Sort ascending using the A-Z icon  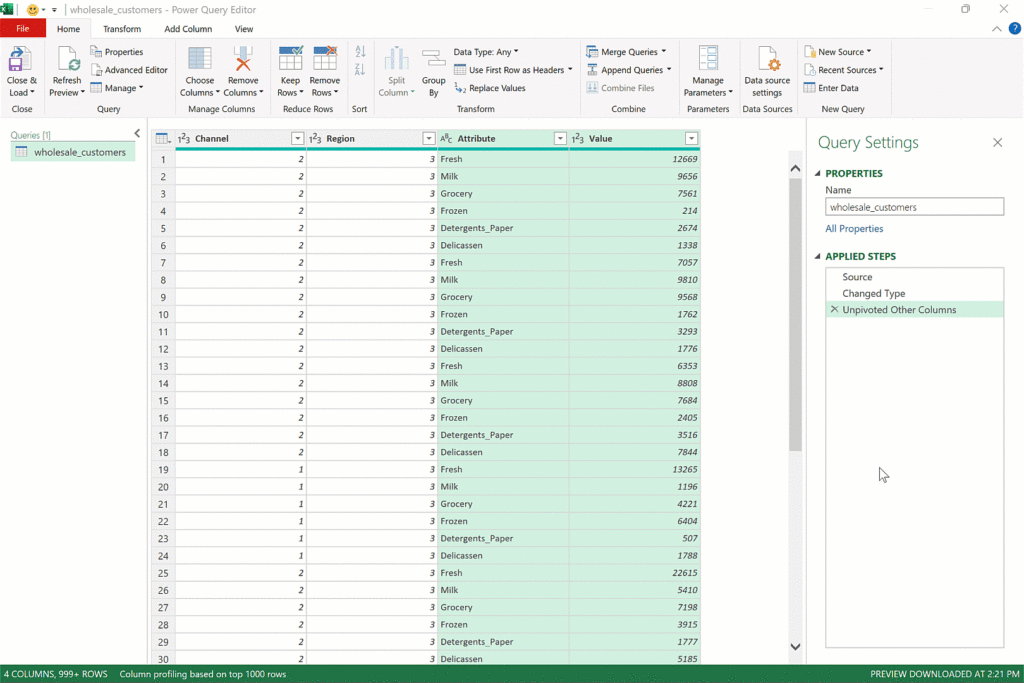[360, 51]
